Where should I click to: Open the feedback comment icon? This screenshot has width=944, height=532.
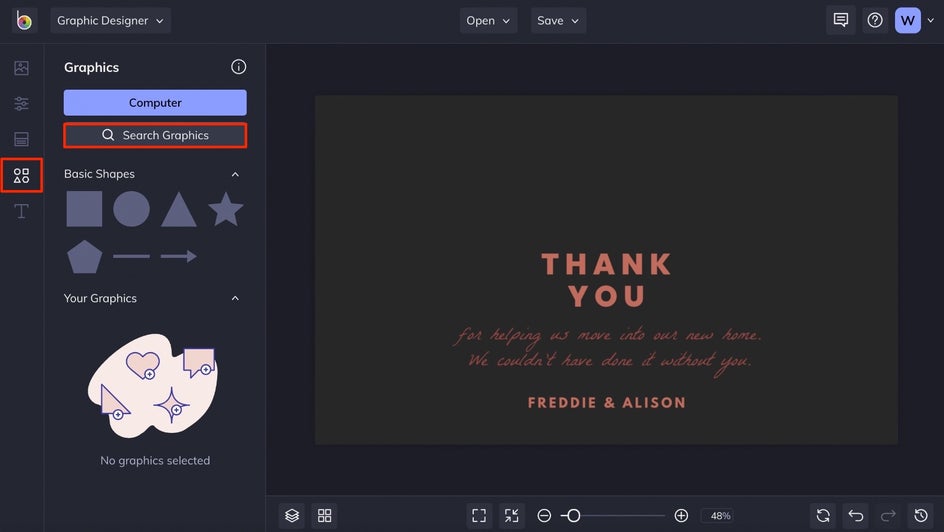click(841, 20)
